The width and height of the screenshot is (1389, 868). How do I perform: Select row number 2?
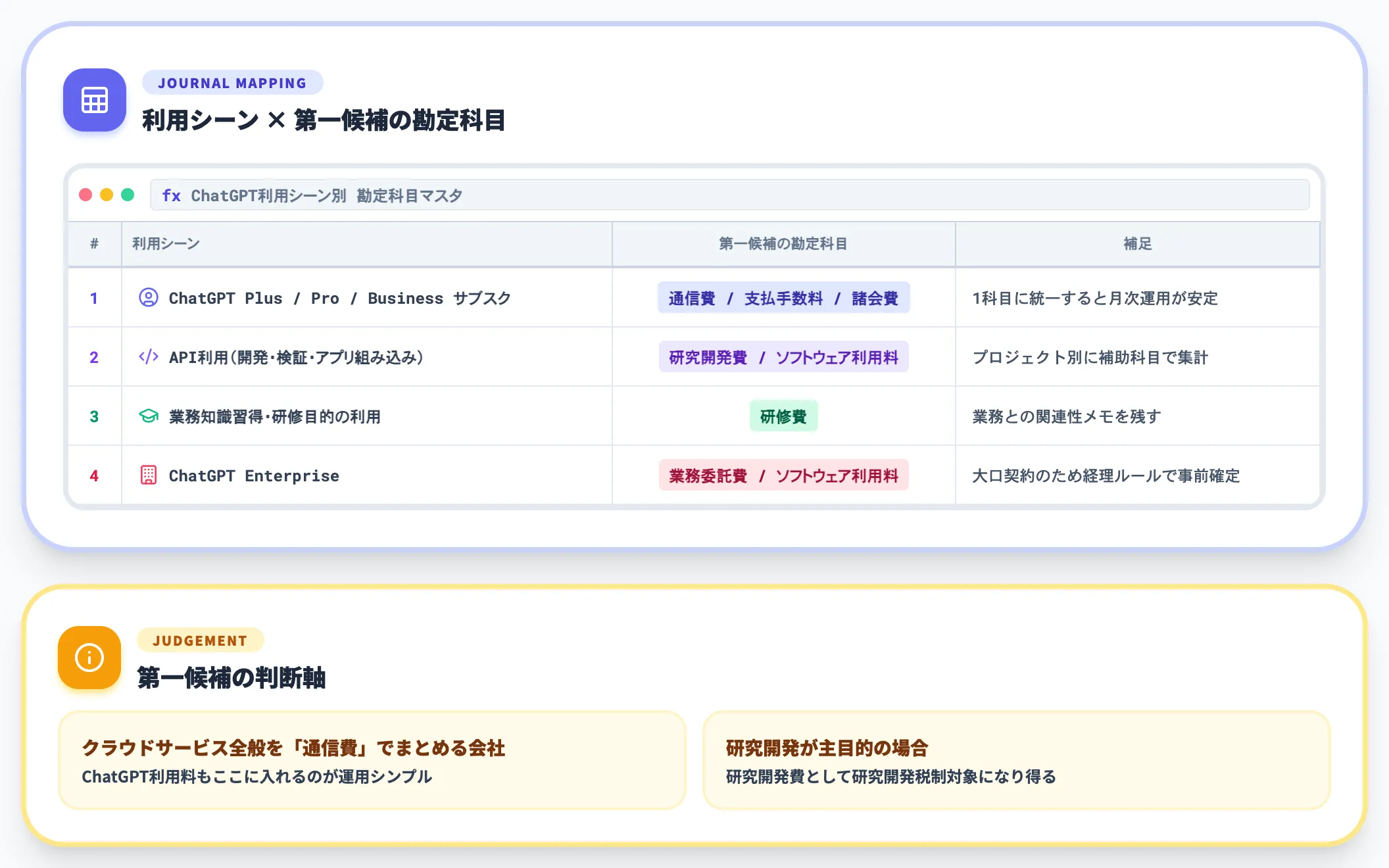(94, 358)
